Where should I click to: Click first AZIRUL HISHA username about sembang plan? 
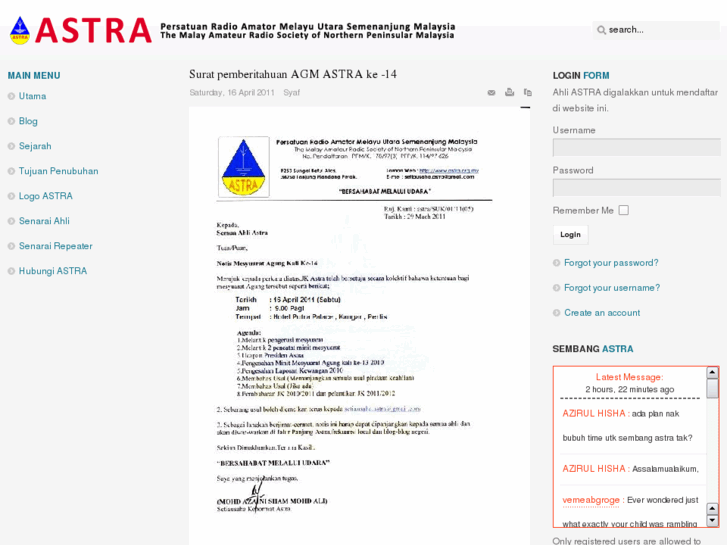click(594, 414)
